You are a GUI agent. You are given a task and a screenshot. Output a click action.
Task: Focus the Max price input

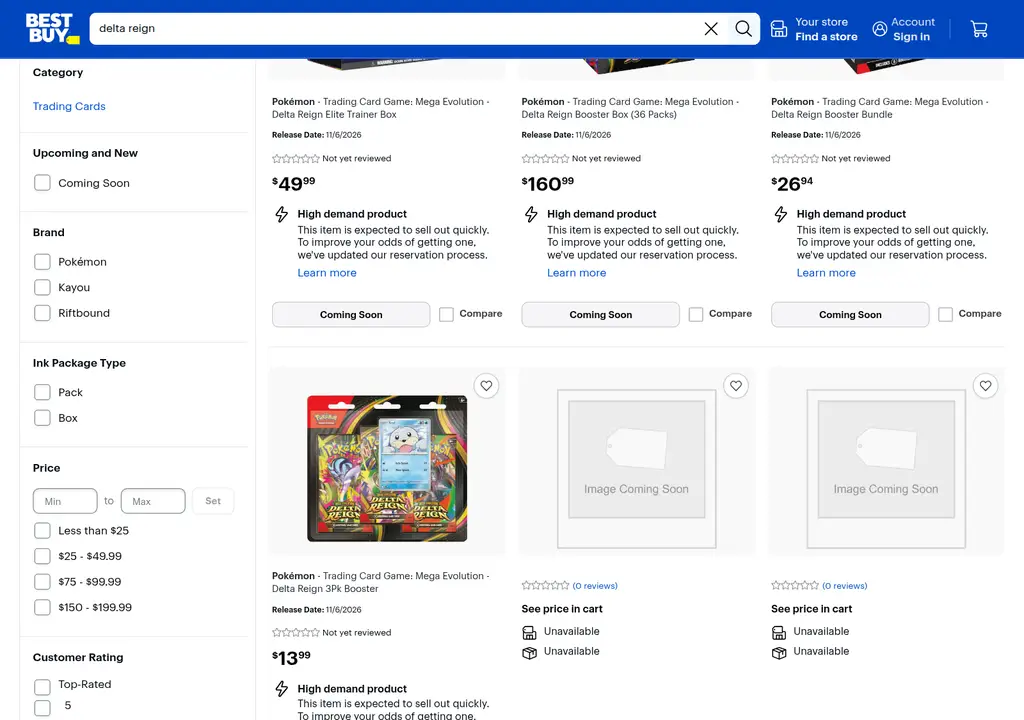point(153,501)
